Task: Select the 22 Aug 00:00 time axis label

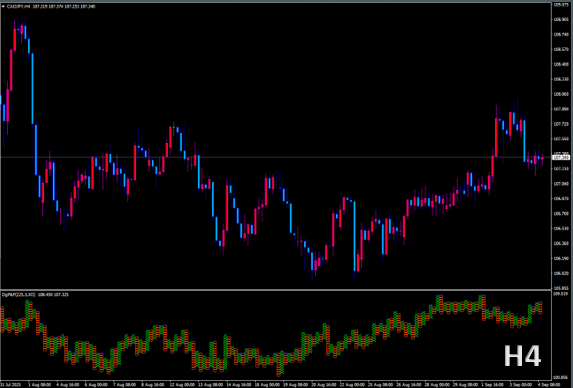Action: pyautogui.click(x=352, y=385)
